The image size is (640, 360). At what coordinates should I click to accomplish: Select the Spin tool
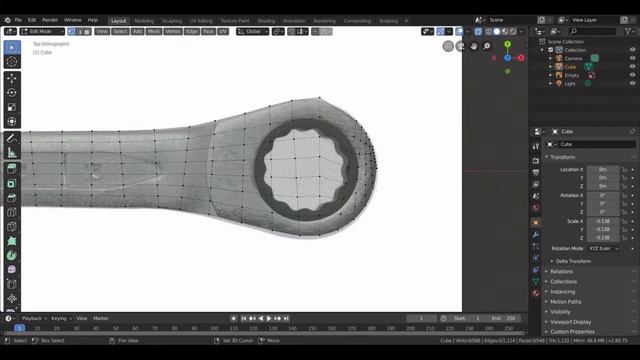click(12, 256)
